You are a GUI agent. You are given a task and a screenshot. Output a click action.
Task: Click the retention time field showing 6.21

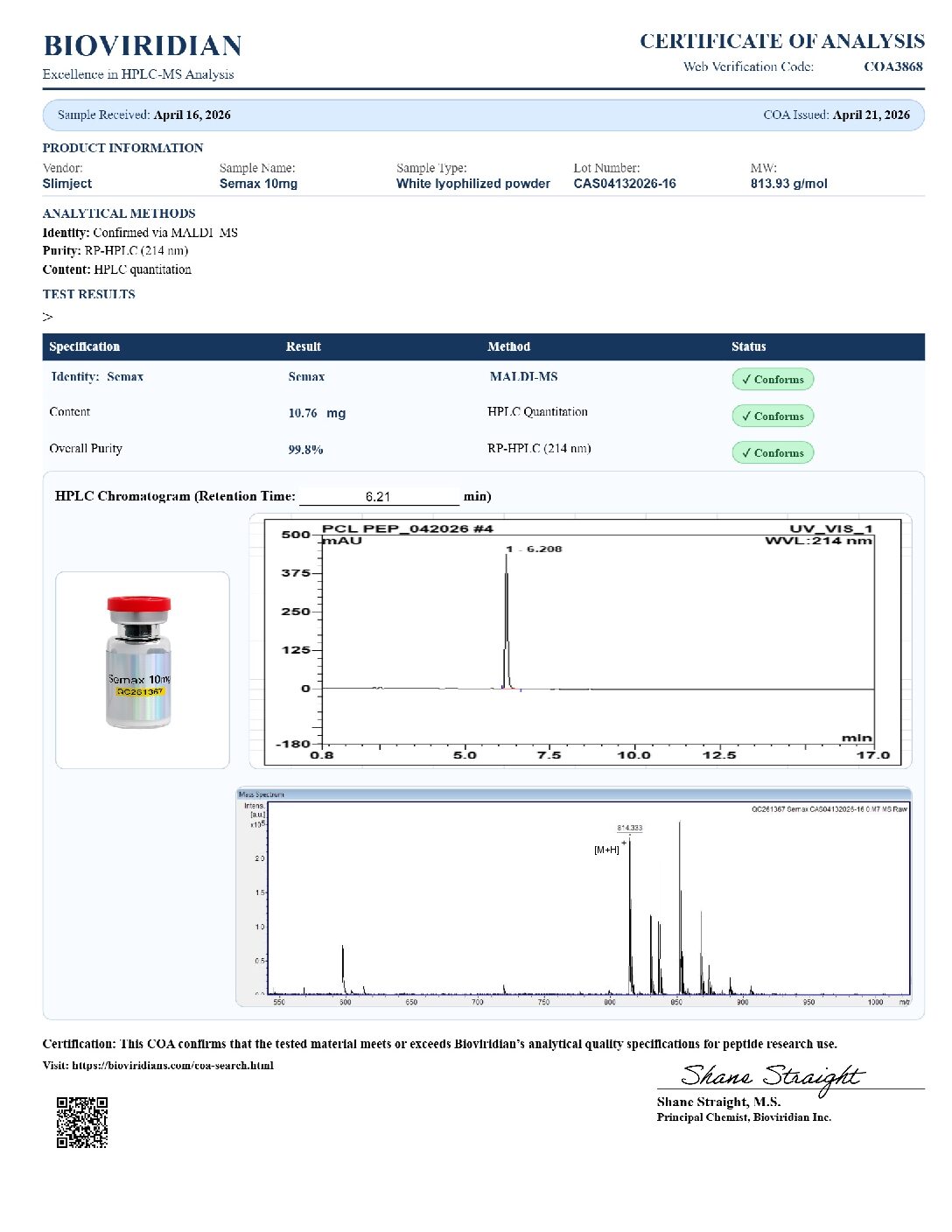pyautogui.click(x=379, y=496)
